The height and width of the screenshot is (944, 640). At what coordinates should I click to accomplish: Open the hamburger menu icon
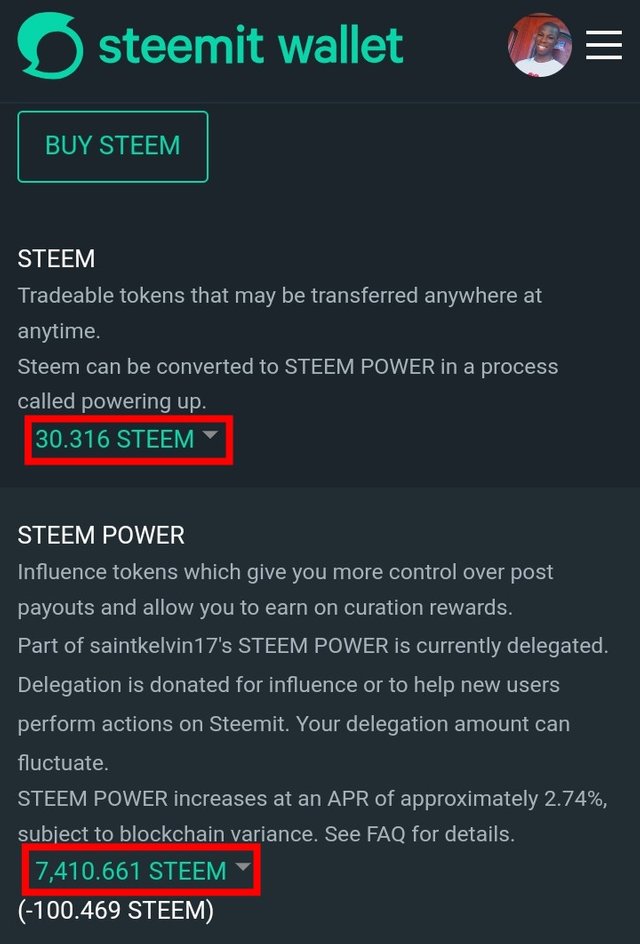click(604, 45)
